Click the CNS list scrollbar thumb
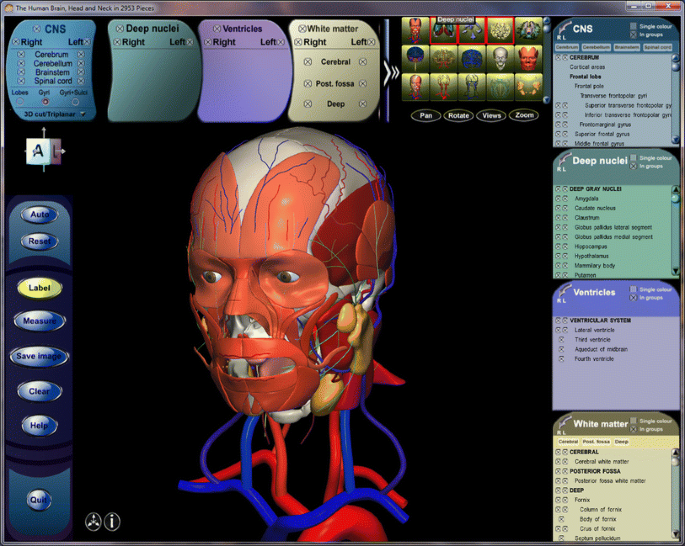 pos(675,66)
